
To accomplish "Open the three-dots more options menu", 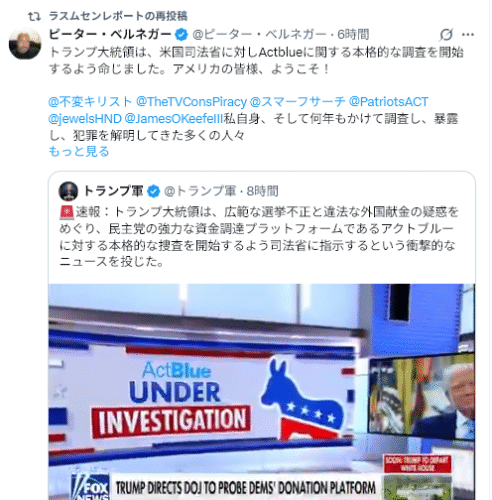I will tap(468, 34).
